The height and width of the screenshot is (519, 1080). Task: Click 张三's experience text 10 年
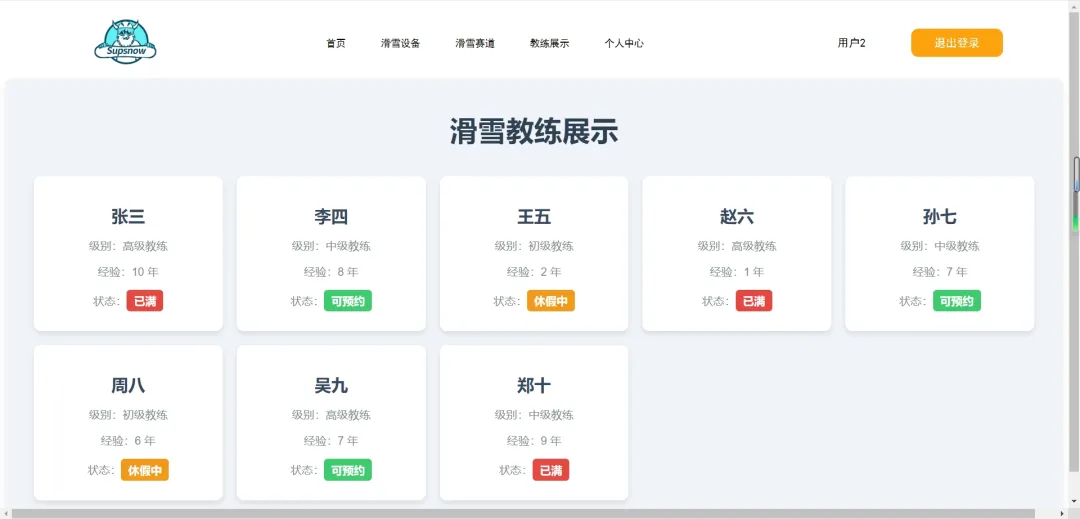(x=145, y=272)
